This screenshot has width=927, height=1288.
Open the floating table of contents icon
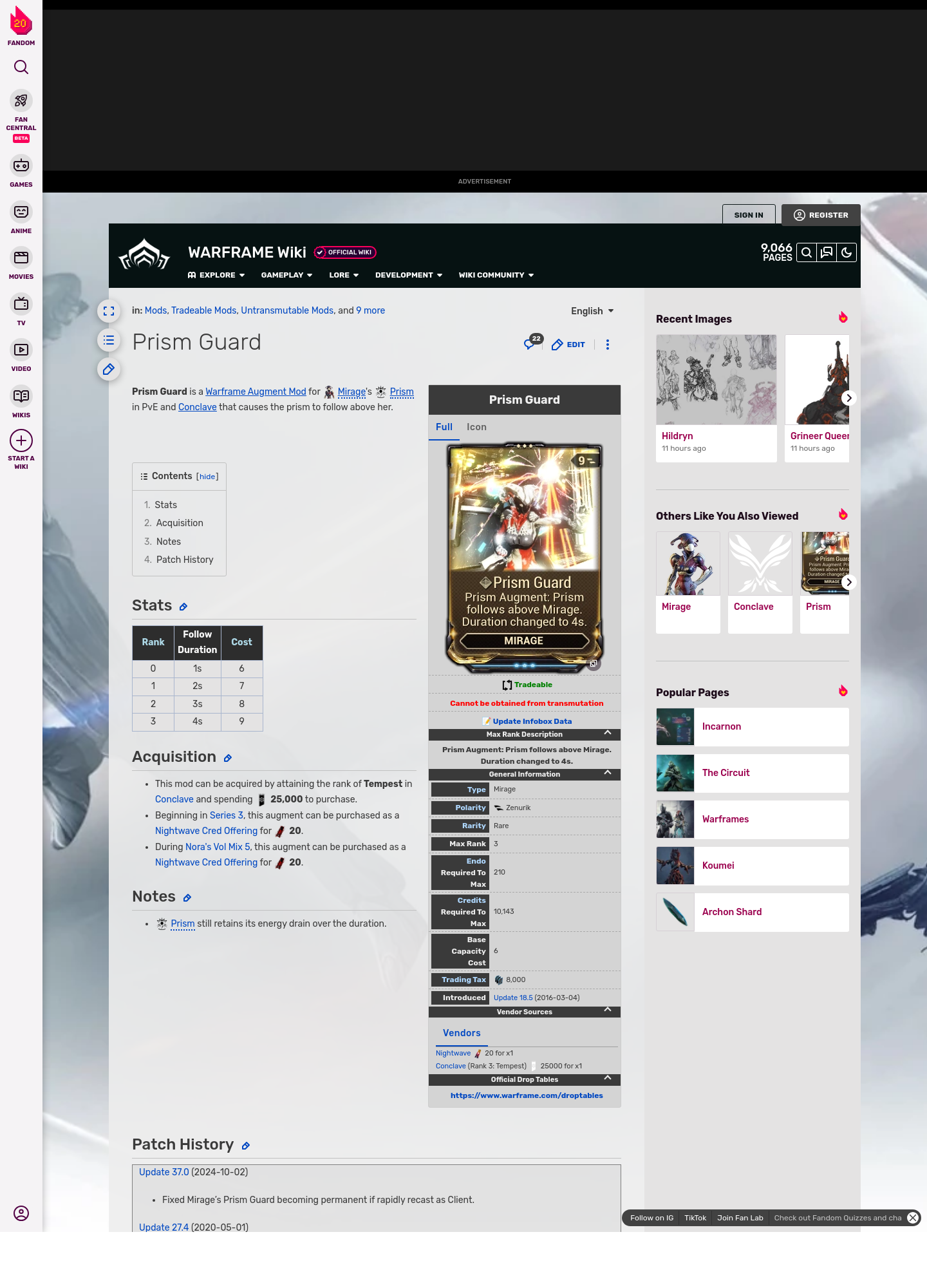click(109, 340)
